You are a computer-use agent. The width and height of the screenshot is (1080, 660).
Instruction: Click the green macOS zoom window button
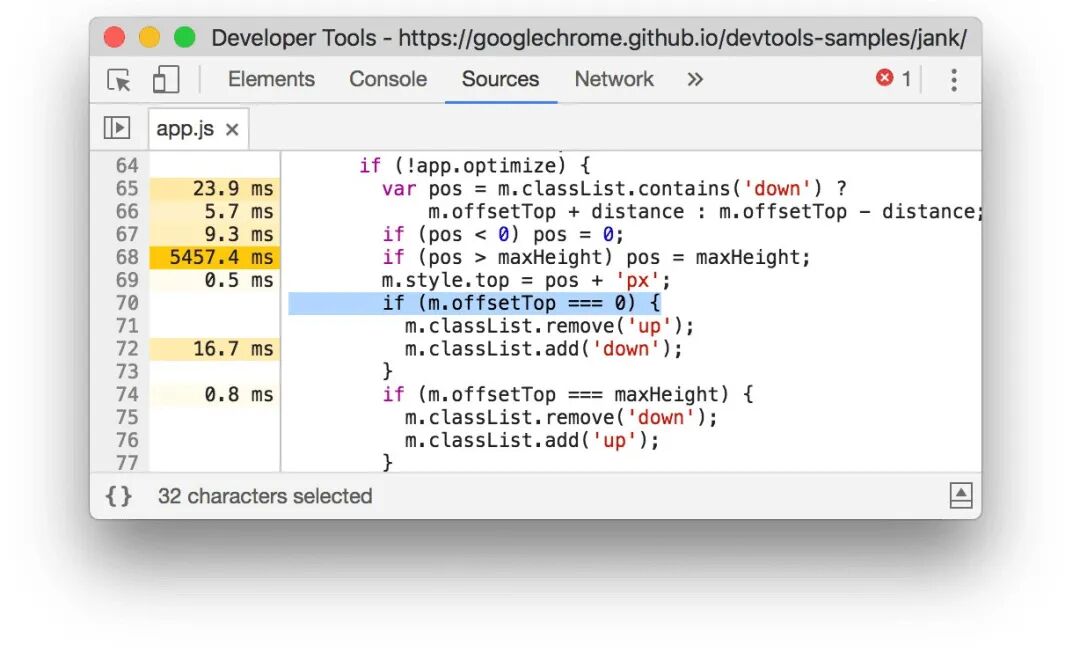pyautogui.click(x=185, y=37)
